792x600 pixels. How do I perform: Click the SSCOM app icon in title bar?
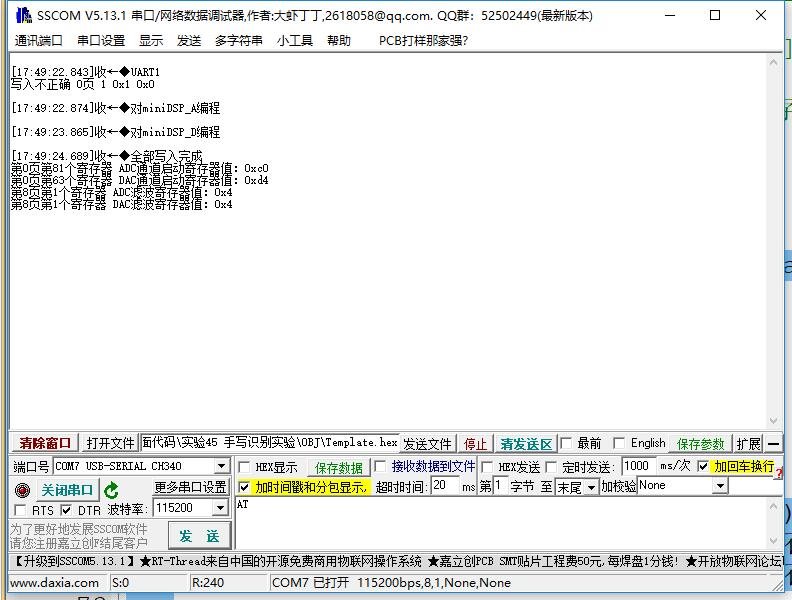[x=23, y=15]
